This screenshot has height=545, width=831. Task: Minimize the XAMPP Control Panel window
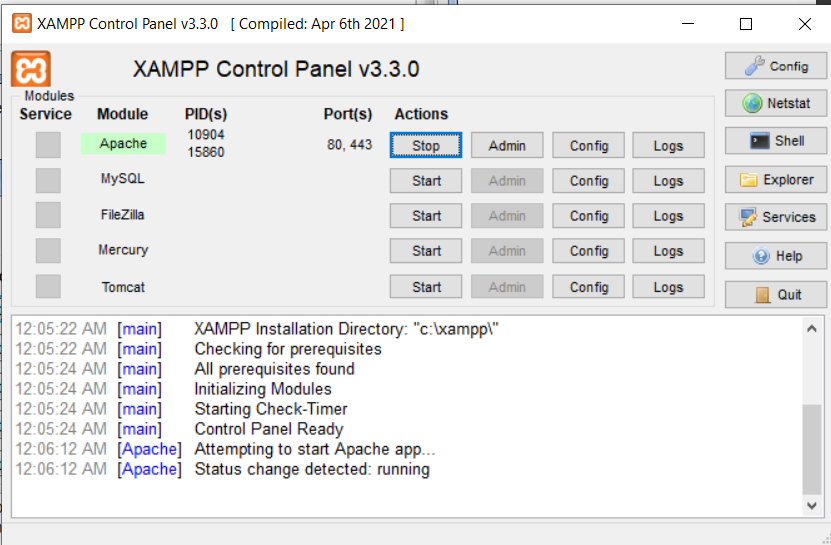click(687, 24)
